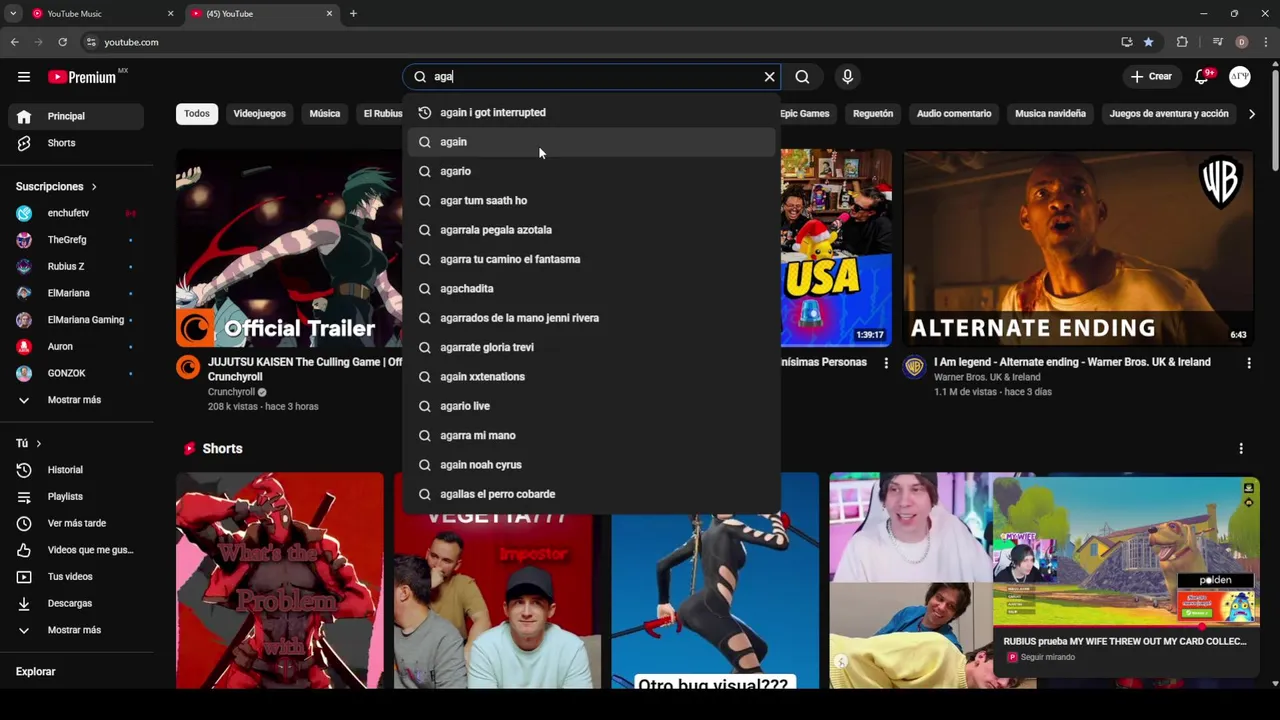
Task: Open the ElMariana Gaming channel
Action: pos(76,320)
